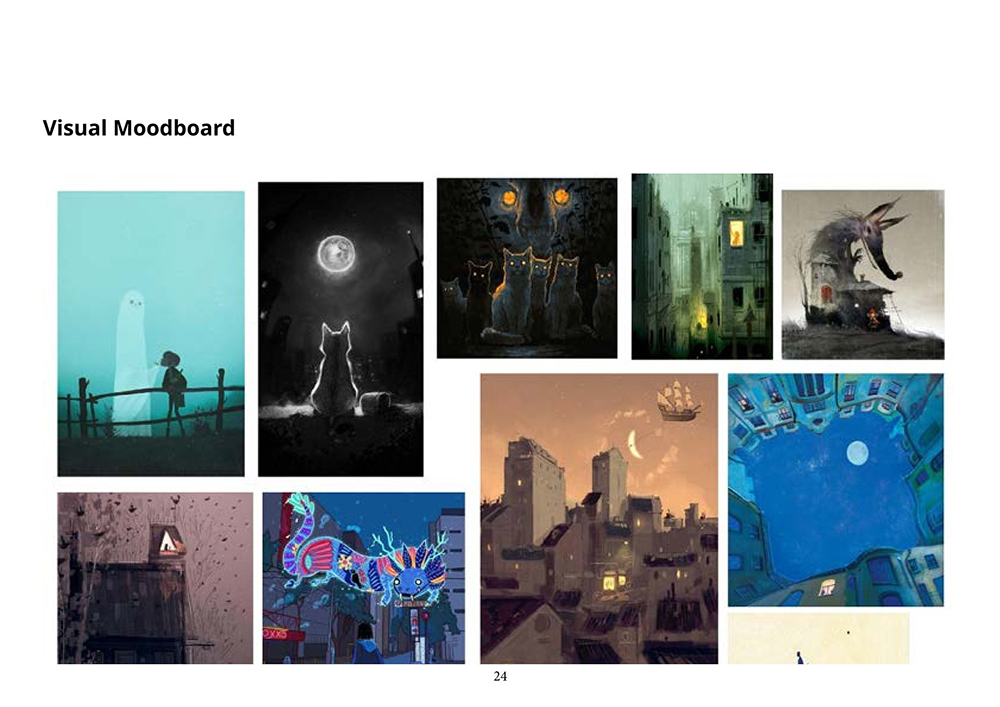
Task: Select the horned creature on house illustration
Action: click(863, 274)
